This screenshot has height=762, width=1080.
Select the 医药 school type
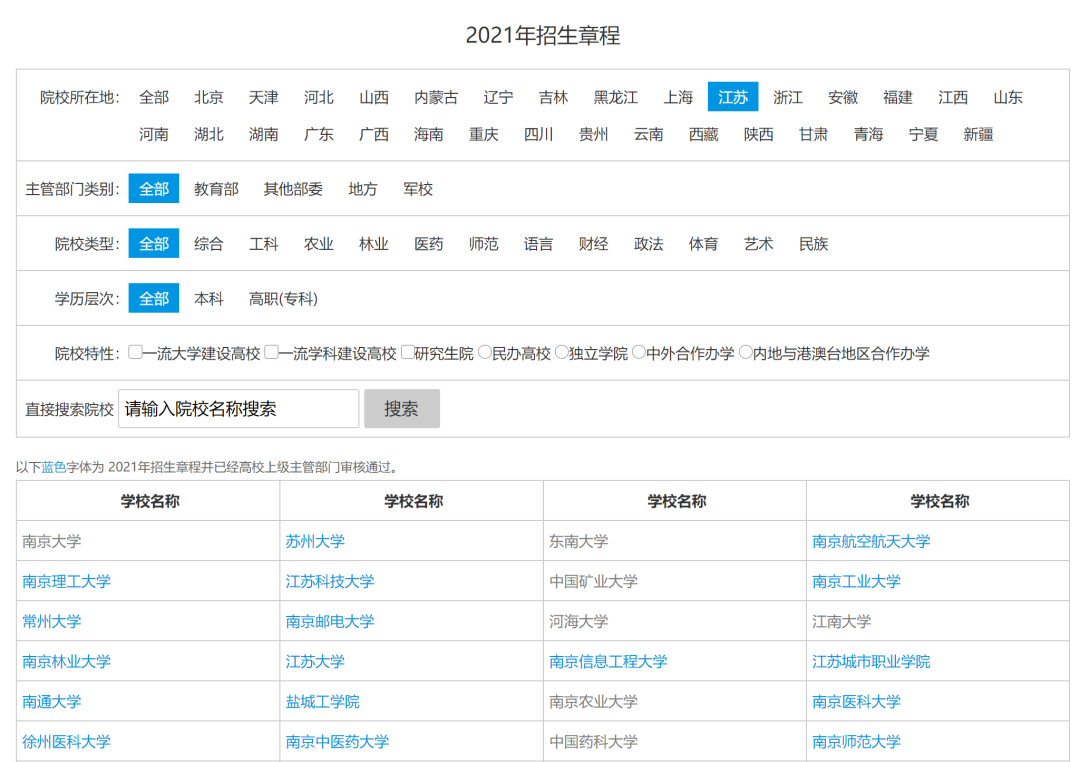click(x=428, y=243)
